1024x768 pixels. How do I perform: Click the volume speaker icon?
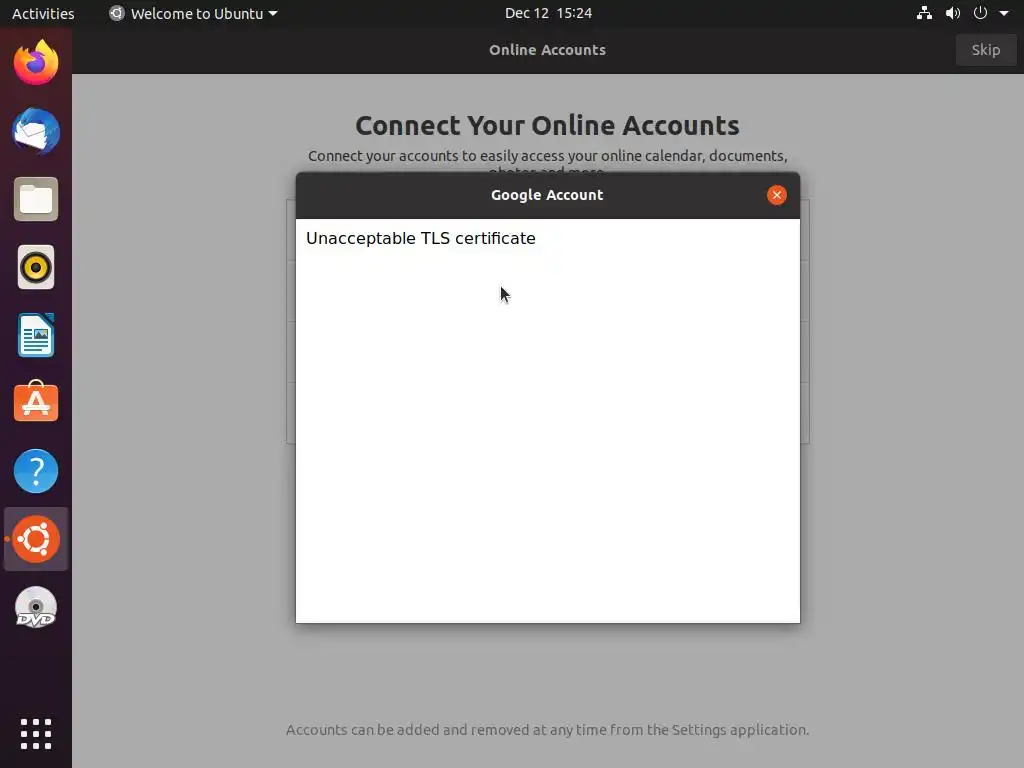coord(953,13)
